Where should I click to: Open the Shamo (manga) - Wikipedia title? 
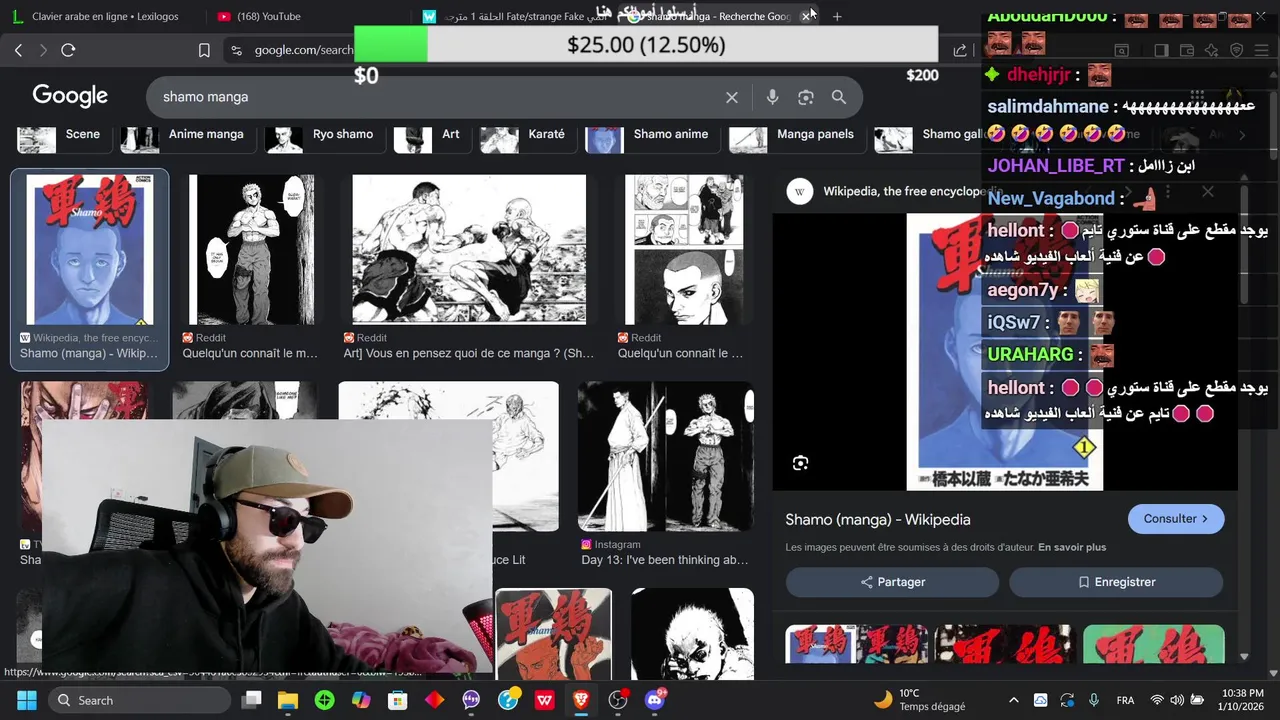[878, 519]
